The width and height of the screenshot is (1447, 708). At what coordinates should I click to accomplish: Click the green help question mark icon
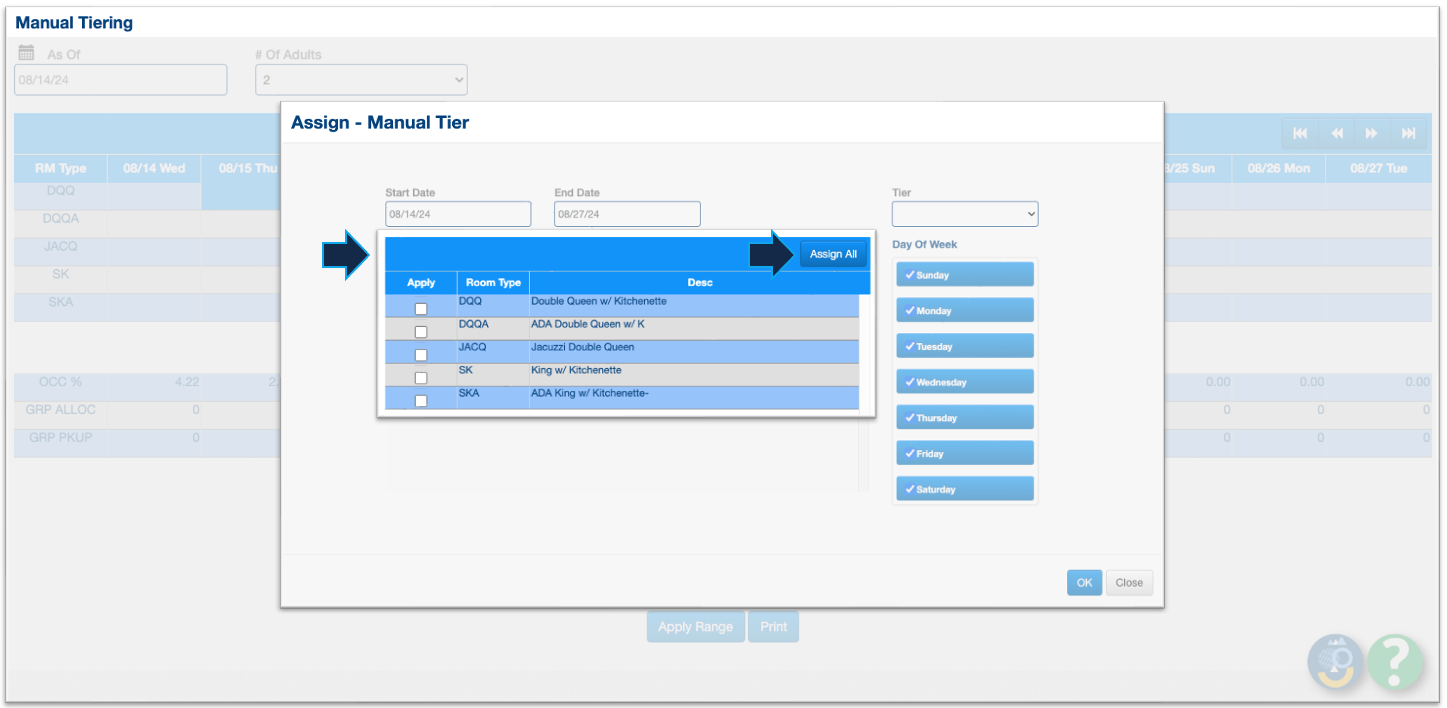coord(1396,662)
